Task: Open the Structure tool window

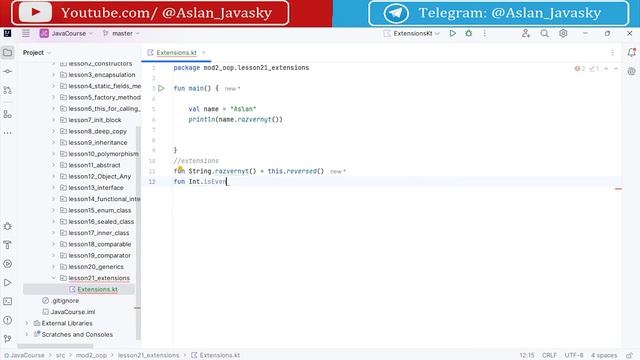Action: 7,114
